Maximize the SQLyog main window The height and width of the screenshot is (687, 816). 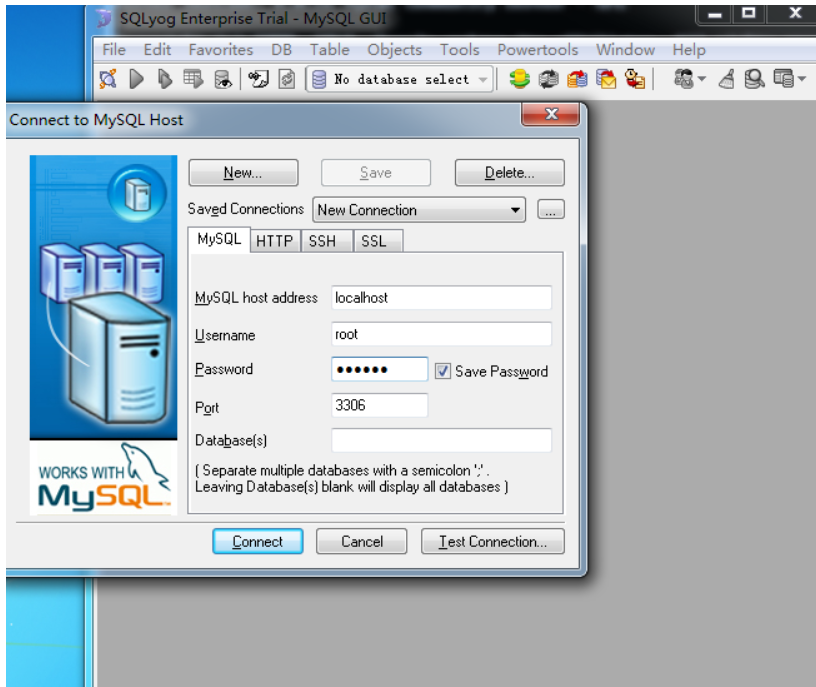pos(748,14)
